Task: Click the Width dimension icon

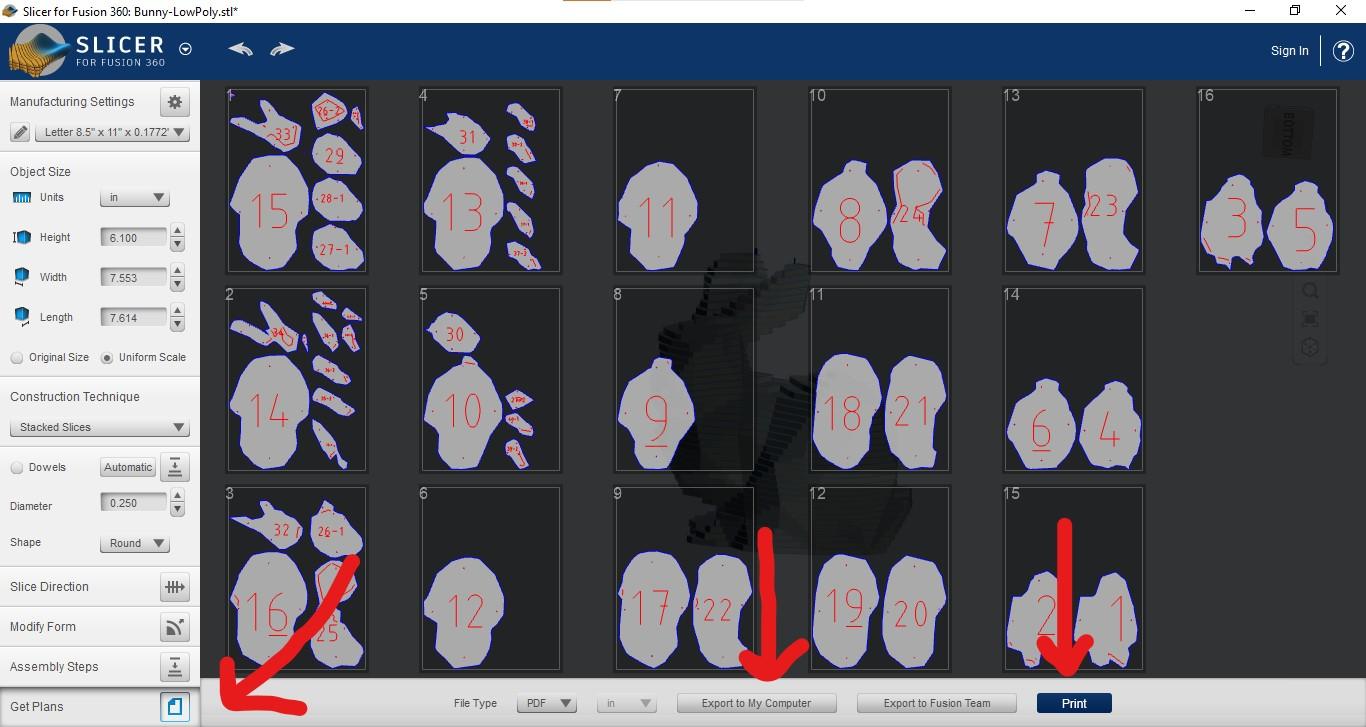Action: click(22, 277)
